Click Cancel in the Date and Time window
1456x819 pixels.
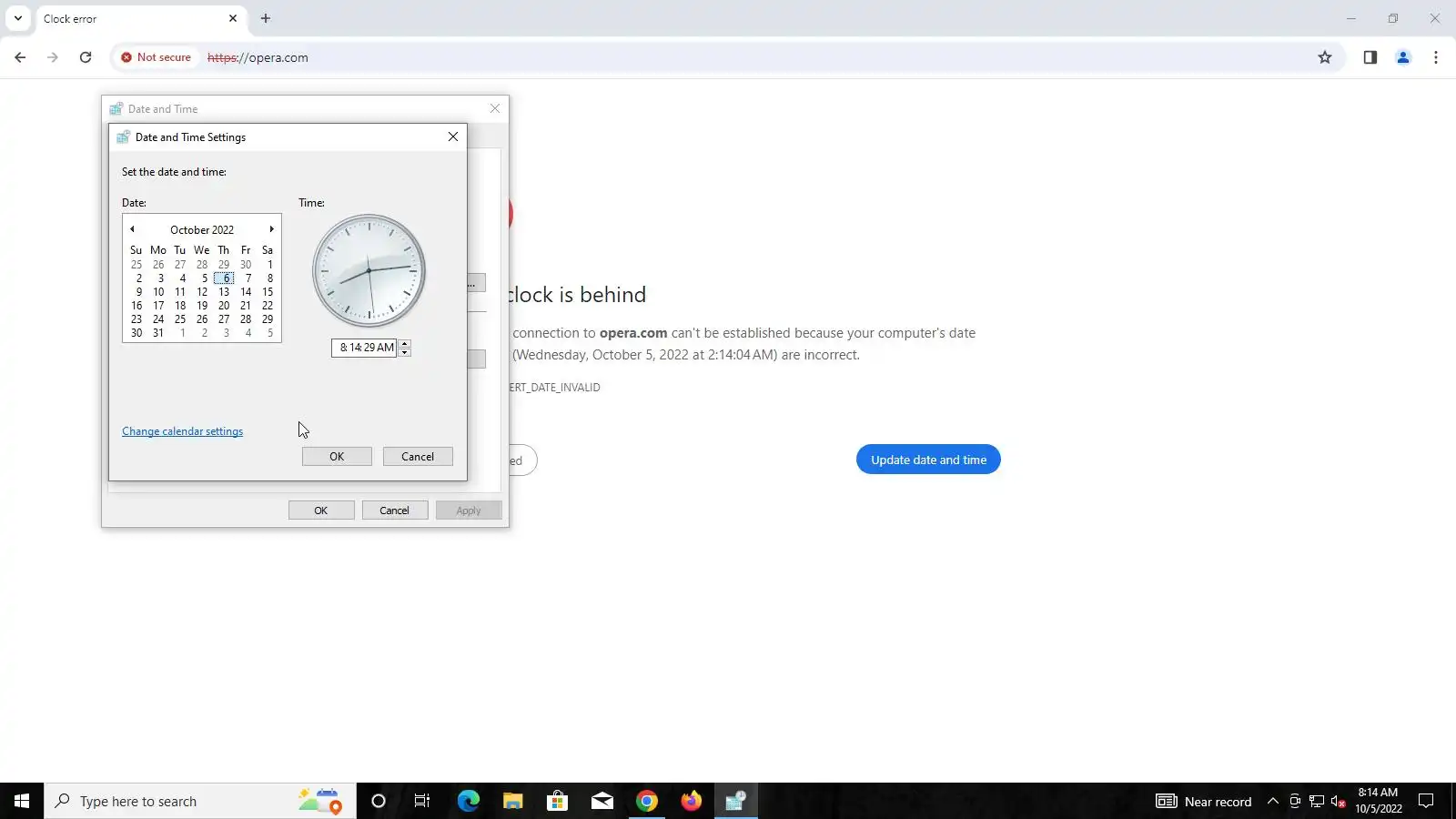(x=395, y=511)
